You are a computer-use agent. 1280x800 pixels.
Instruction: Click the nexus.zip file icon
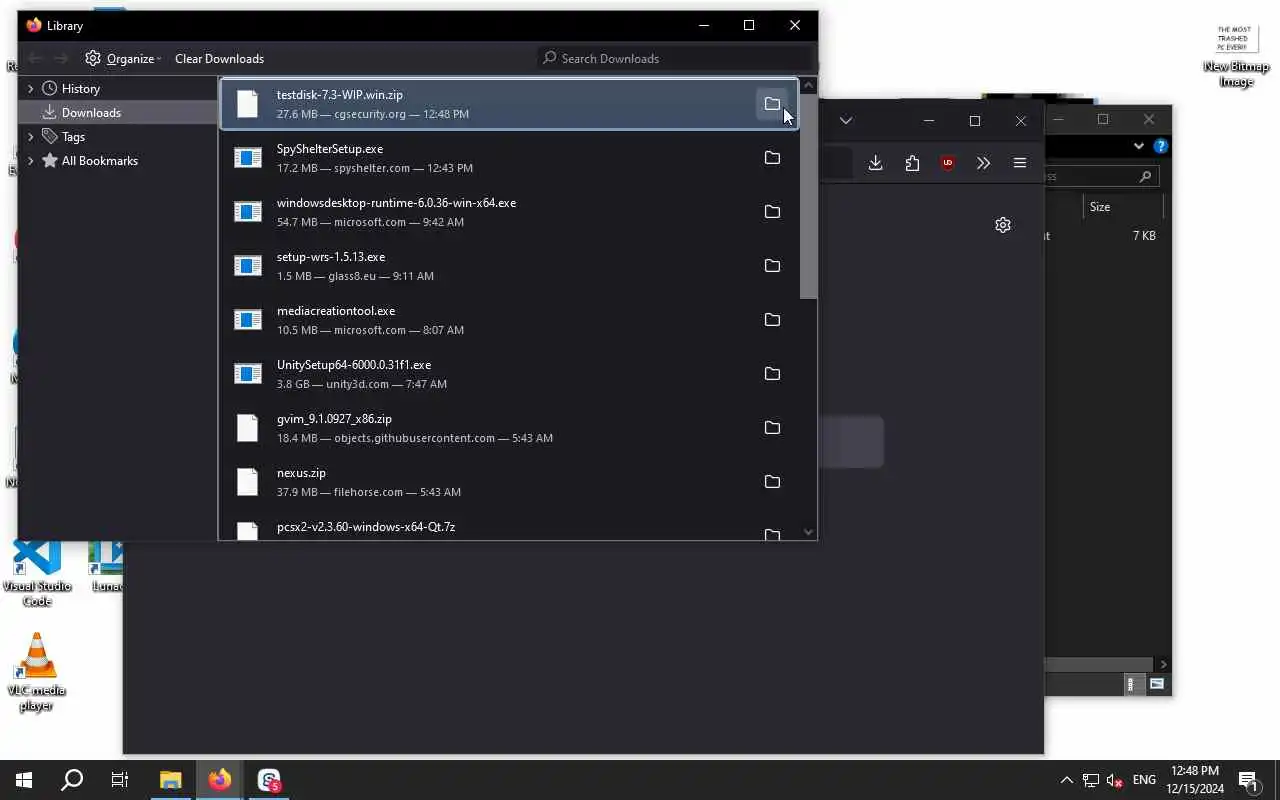[247, 482]
